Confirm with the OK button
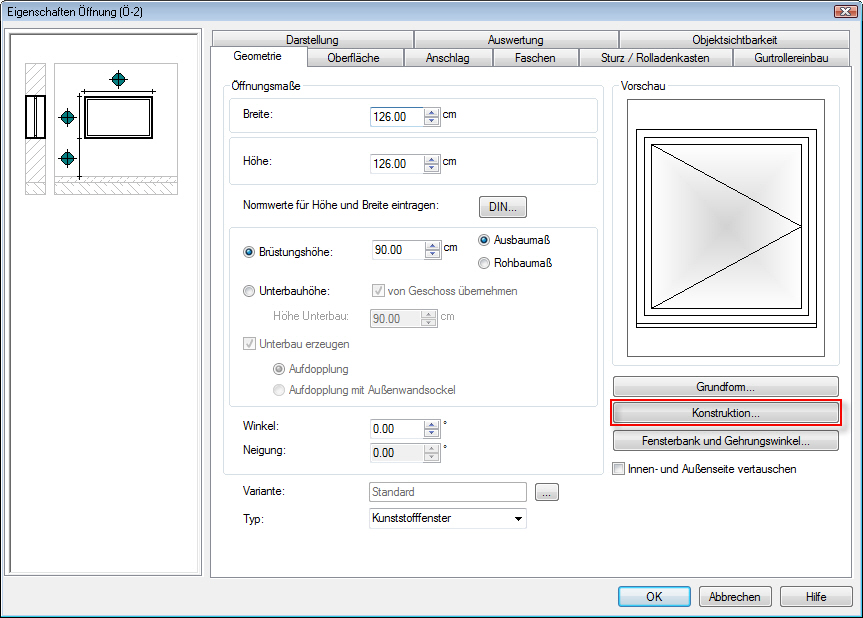863x618 pixels. click(654, 597)
